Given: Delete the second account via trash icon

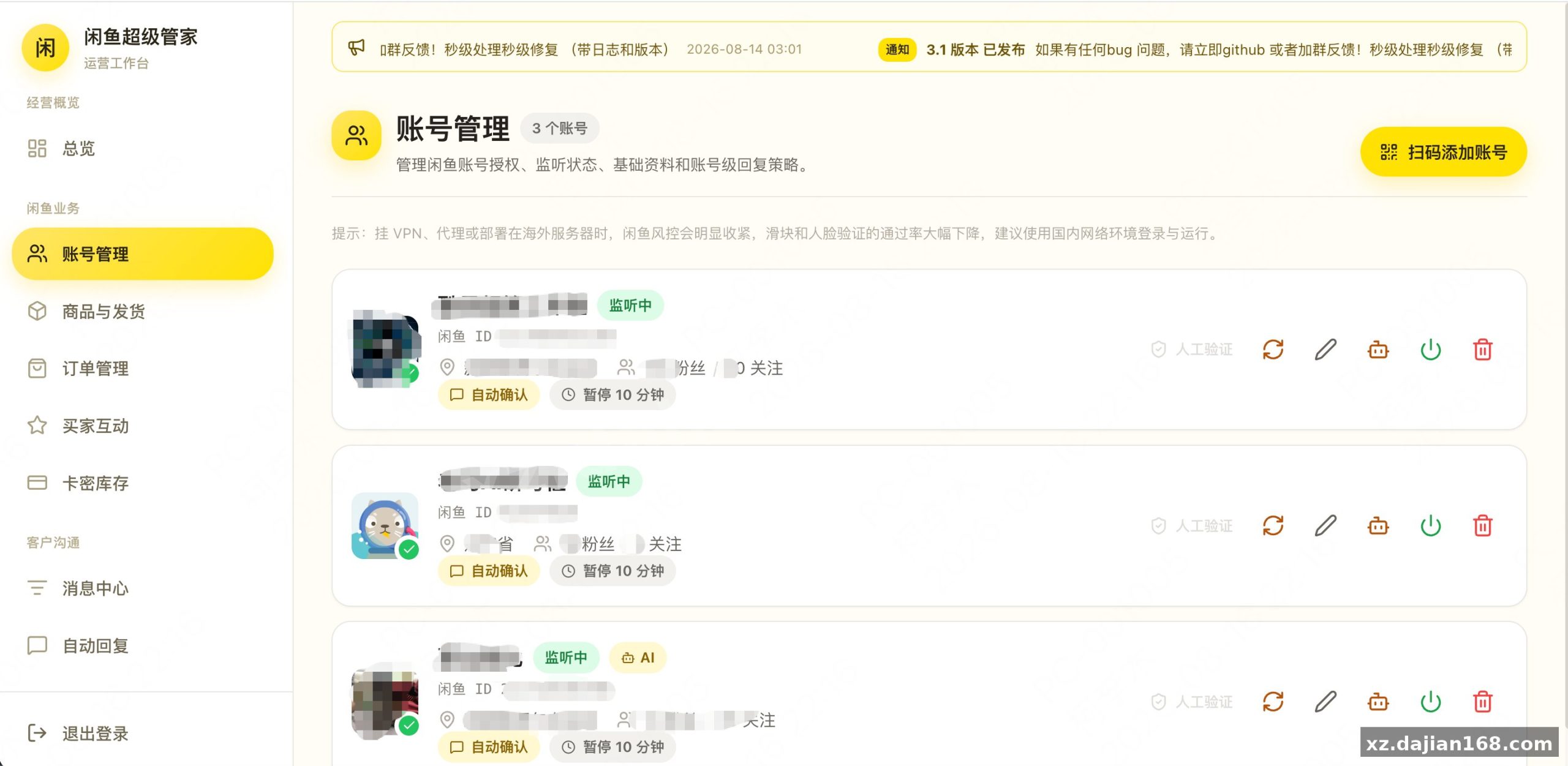Looking at the screenshot, I should pyautogui.click(x=1483, y=526).
